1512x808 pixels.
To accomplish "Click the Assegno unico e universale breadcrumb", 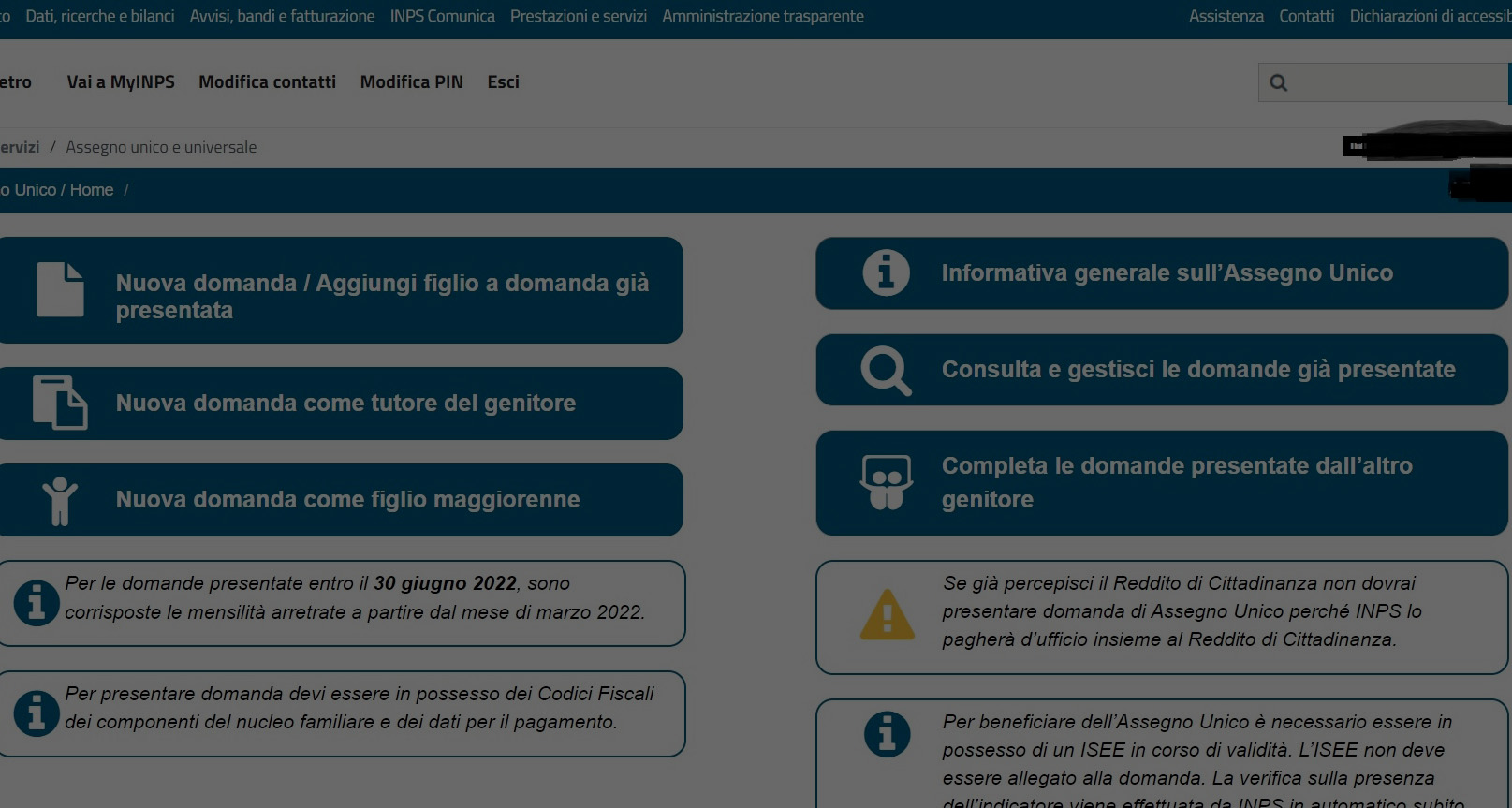I will (161, 147).
